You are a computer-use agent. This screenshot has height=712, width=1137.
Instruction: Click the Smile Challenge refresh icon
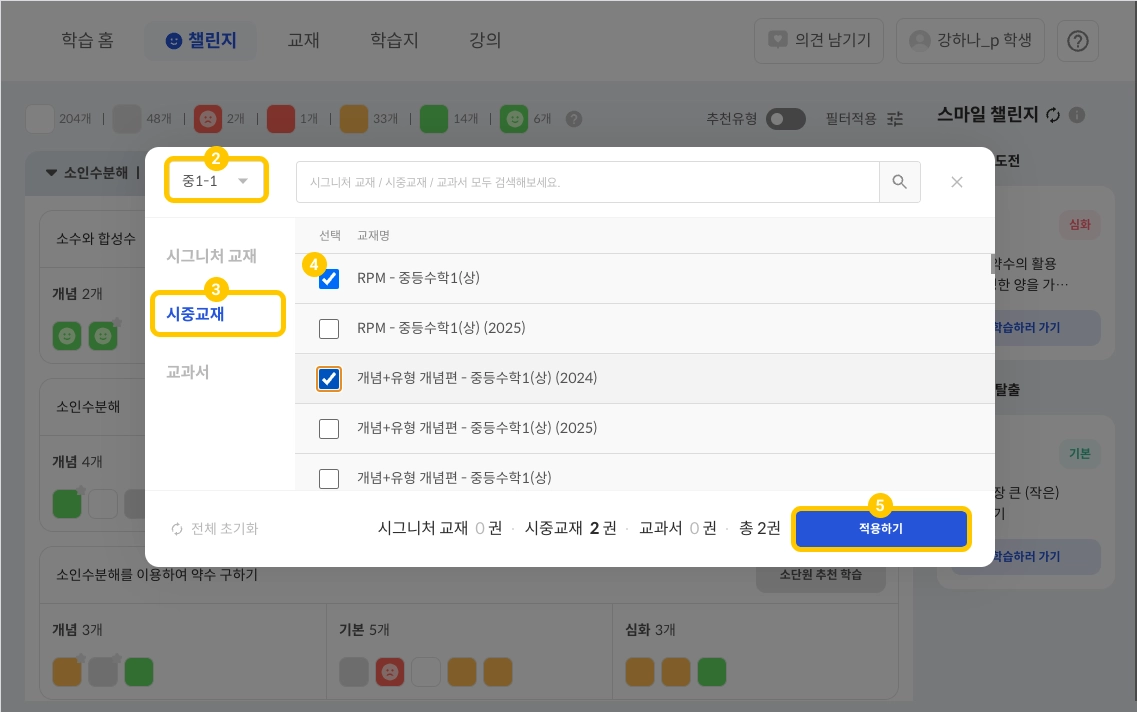(x=1053, y=115)
